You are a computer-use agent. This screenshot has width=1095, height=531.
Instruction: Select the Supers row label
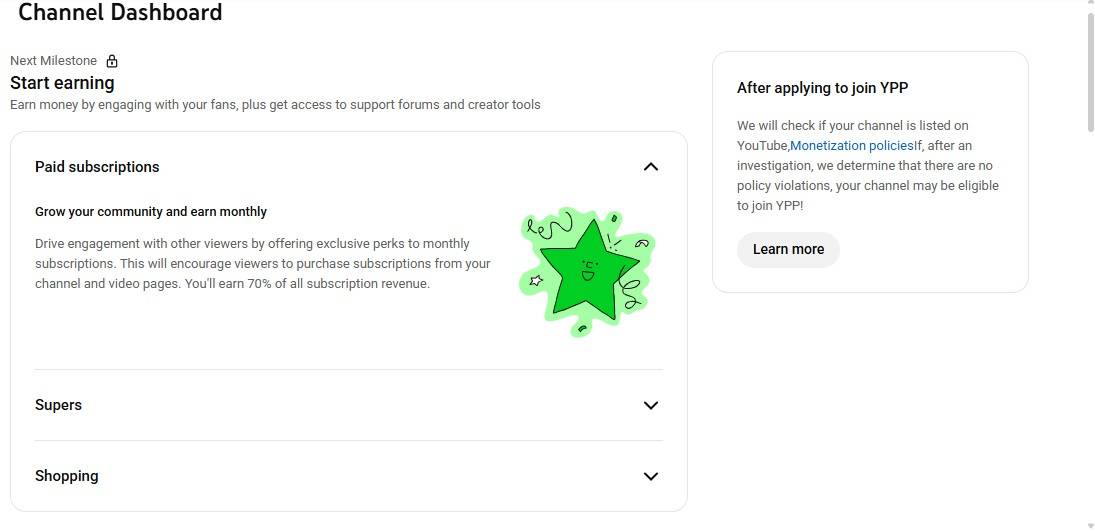[58, 405]
